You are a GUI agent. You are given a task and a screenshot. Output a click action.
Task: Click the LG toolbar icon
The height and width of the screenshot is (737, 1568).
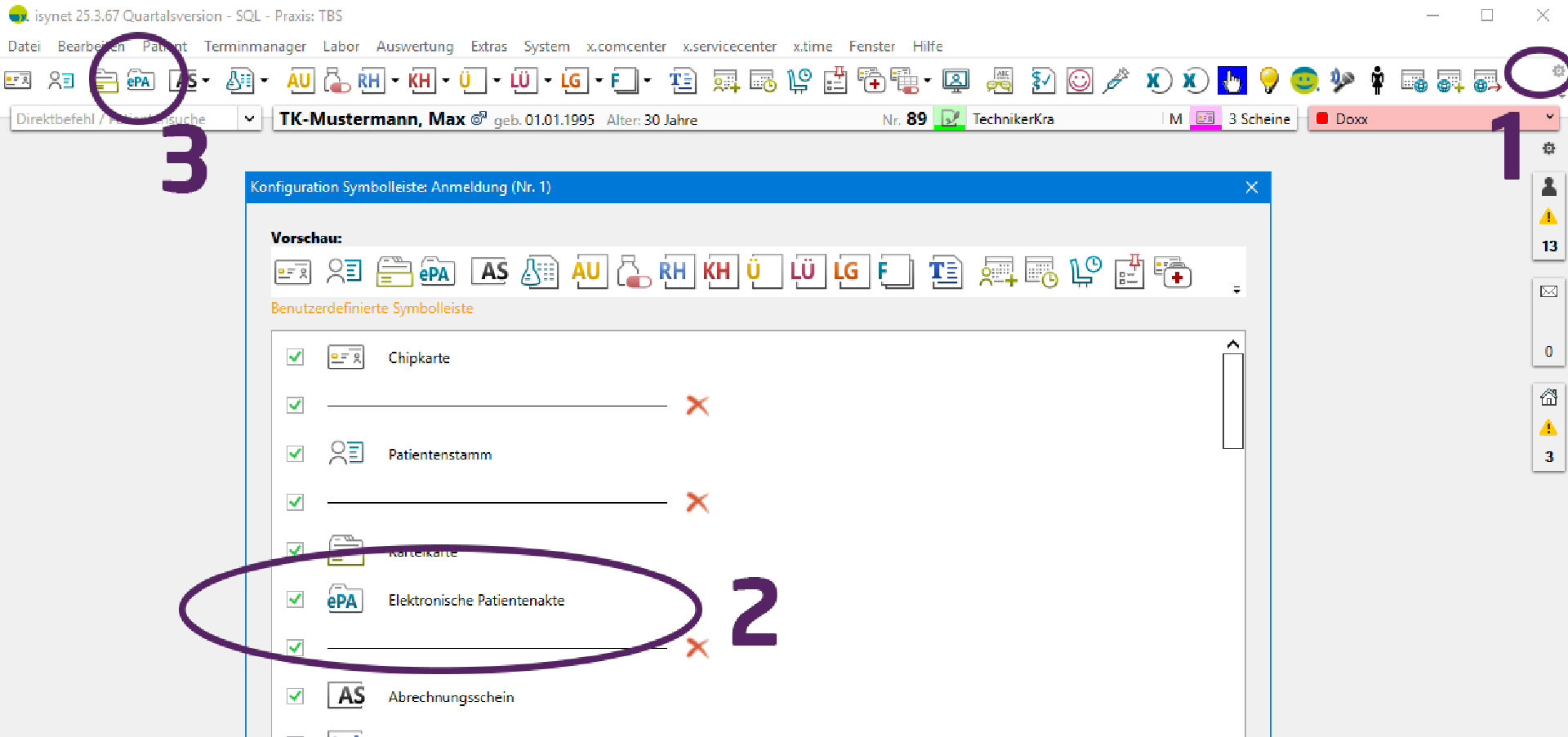pyautogui.click(x=572, y=81)
